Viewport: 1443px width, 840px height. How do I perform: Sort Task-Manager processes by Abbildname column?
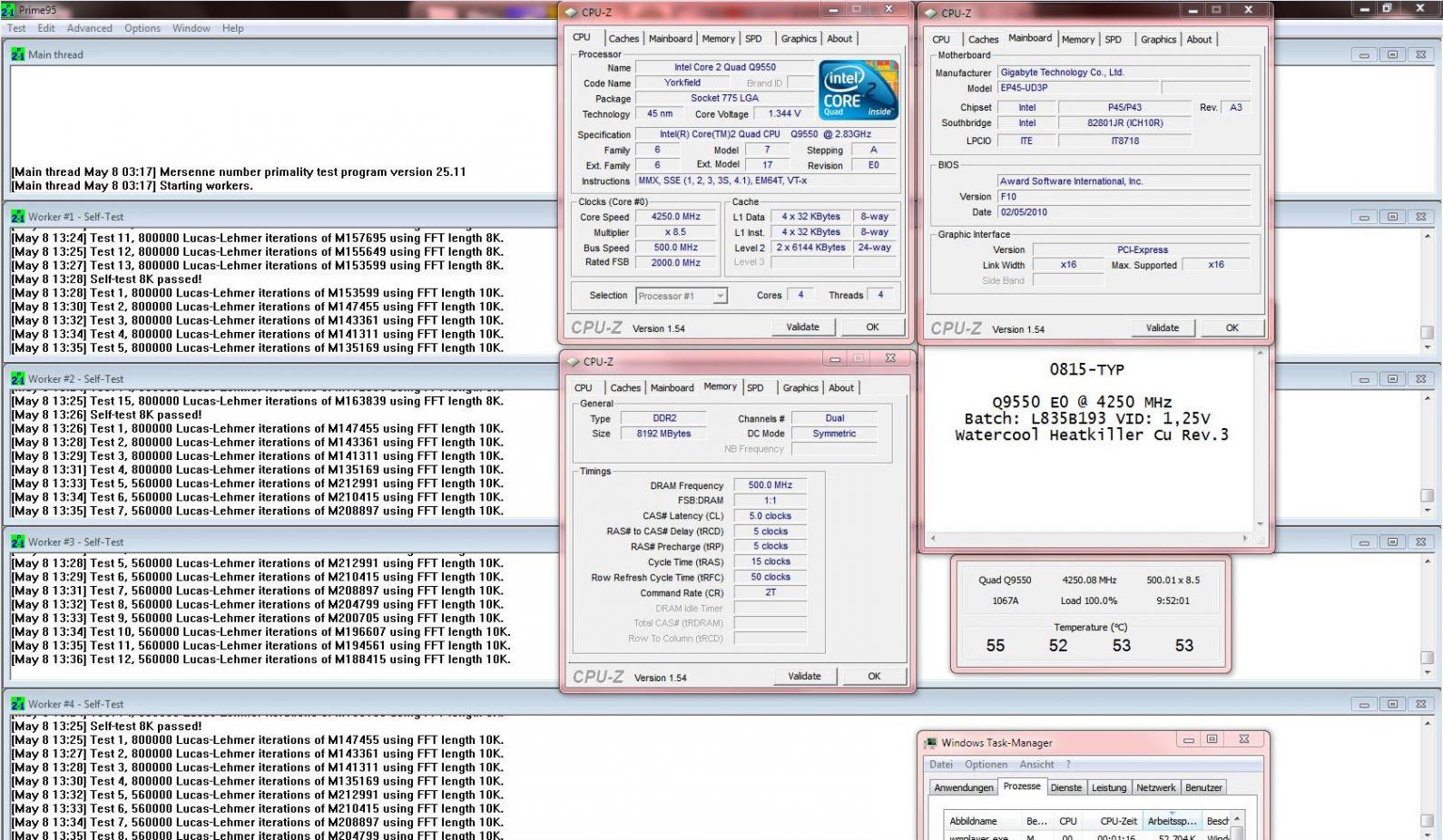pyautogui.click(x=983, y=821)
